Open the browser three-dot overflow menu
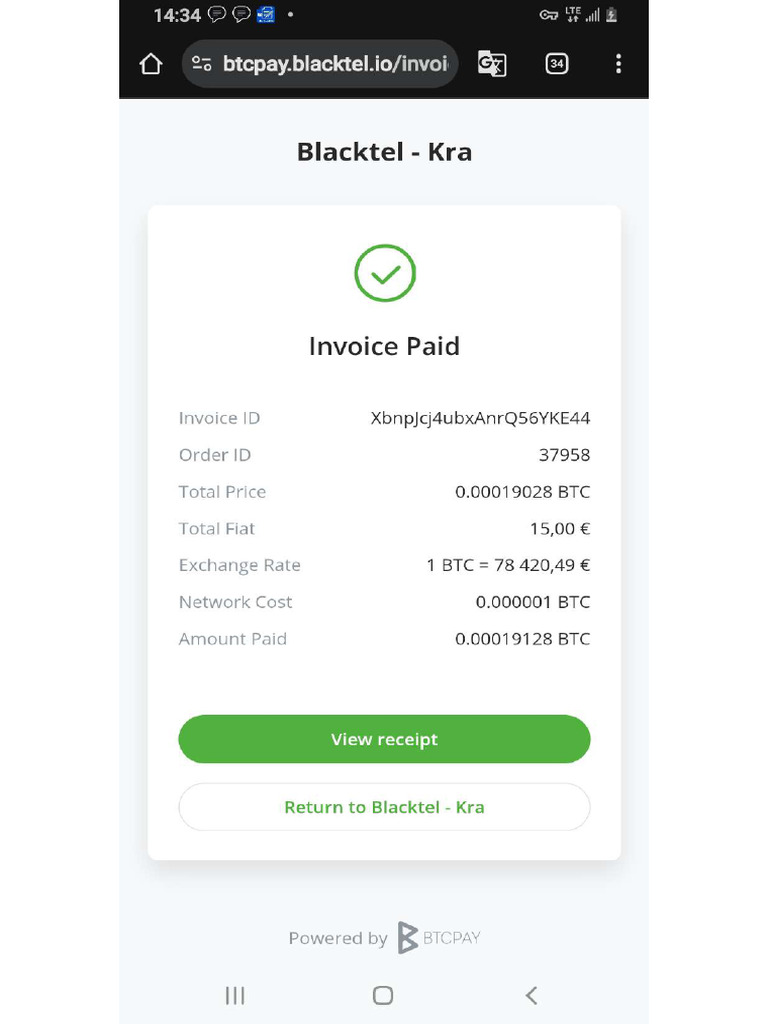Image resolution: width=768 pixels, height=1024 pixels. coord(618,65)
